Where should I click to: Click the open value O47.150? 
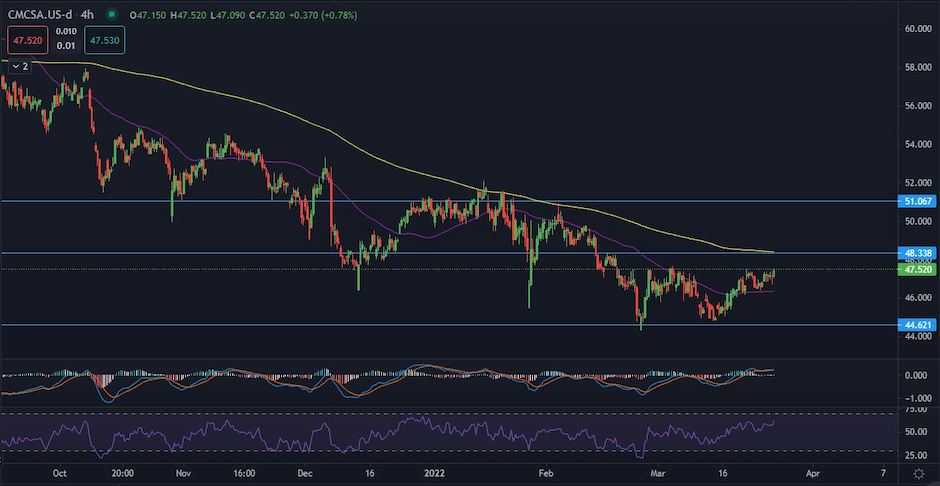click(146, 16)
